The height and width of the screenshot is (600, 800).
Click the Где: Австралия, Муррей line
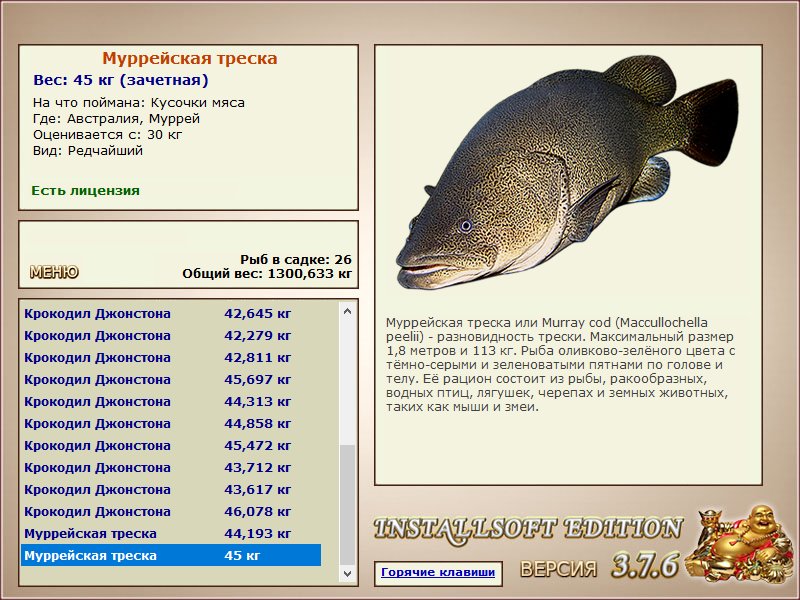tap(116, 119)
